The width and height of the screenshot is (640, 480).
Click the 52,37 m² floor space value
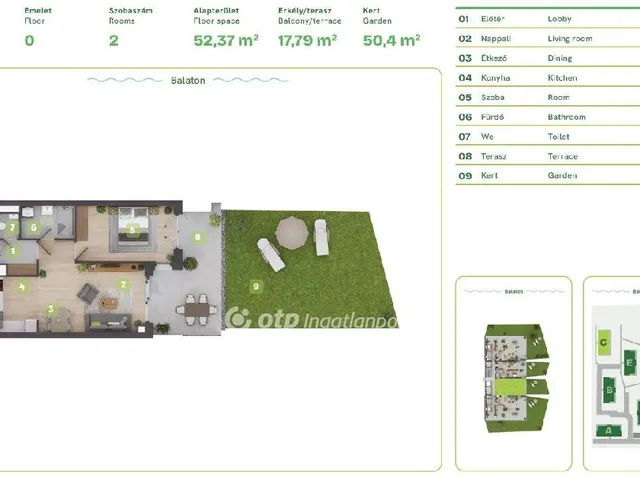(x=226, y=41)
